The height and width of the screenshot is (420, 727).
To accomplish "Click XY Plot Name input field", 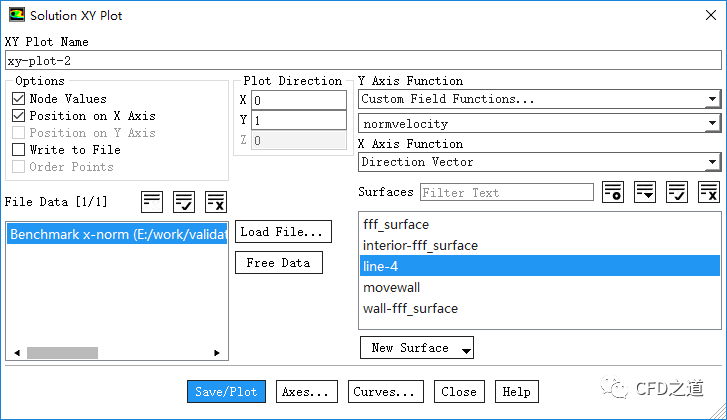I will (362, 60).
